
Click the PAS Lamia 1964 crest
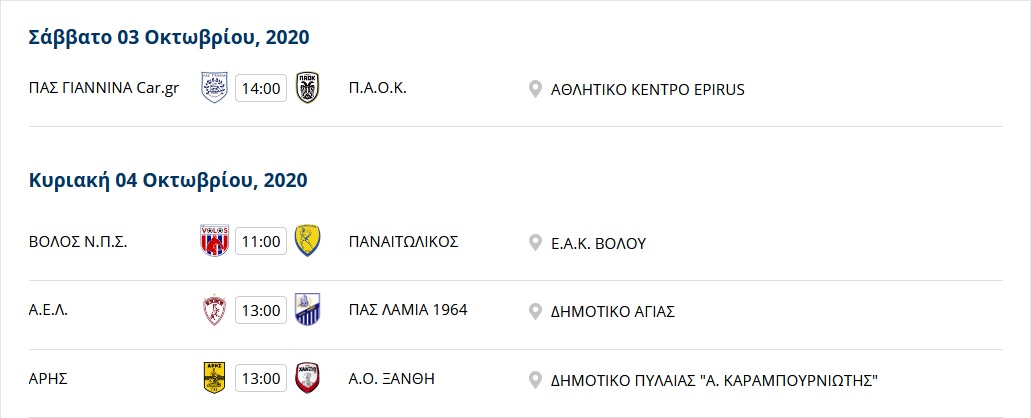coord(308,310)
